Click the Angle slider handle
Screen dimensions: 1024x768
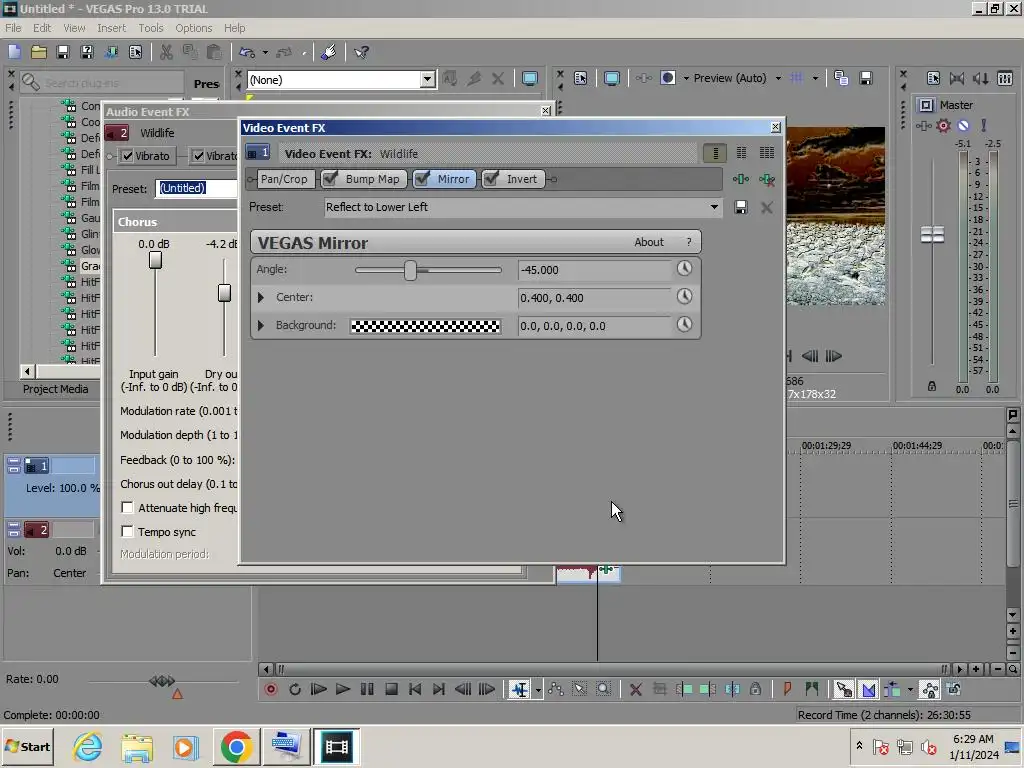pos(410,270)
